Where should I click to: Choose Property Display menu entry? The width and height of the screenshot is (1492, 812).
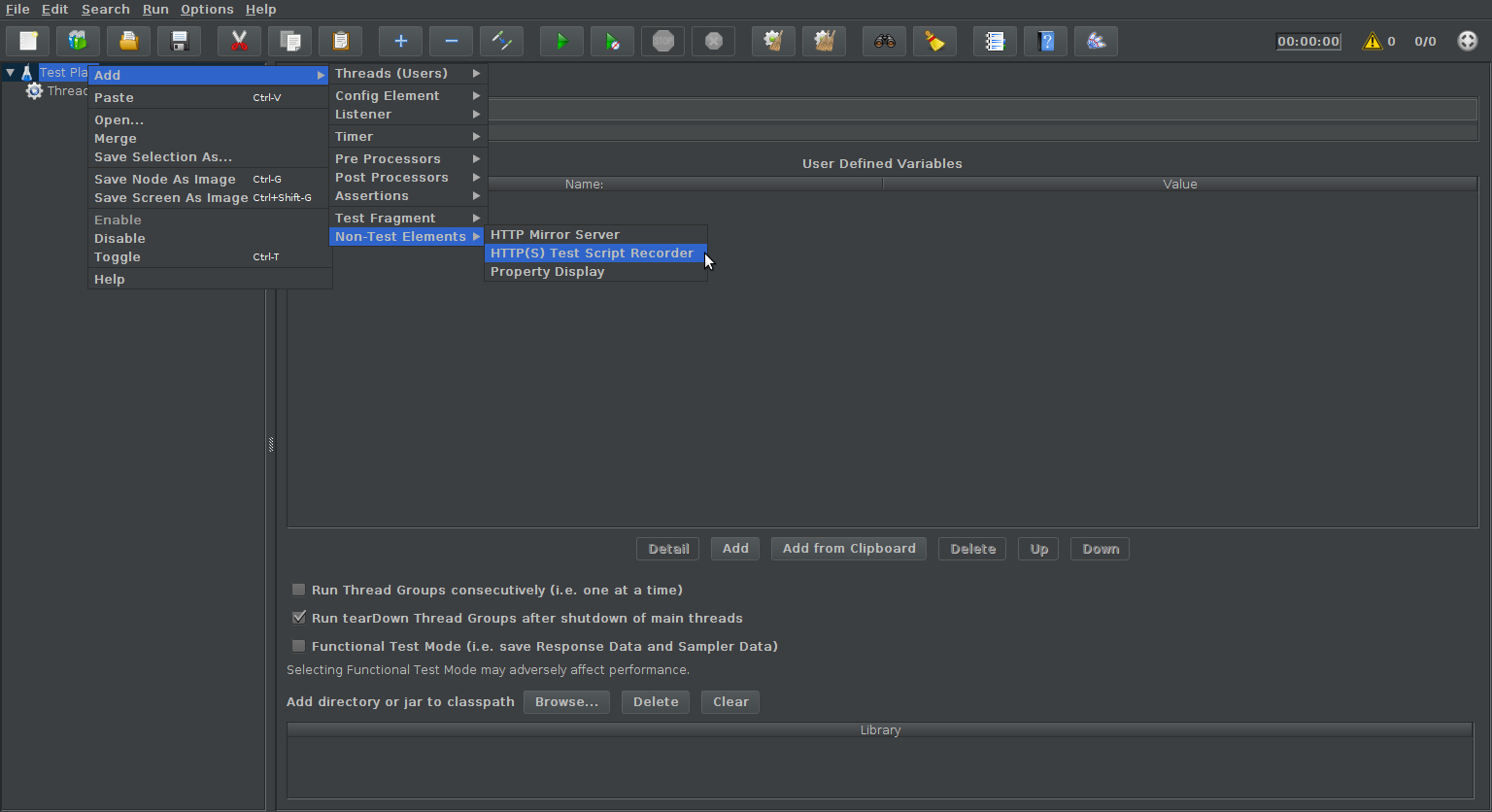(x=595, y=272)
